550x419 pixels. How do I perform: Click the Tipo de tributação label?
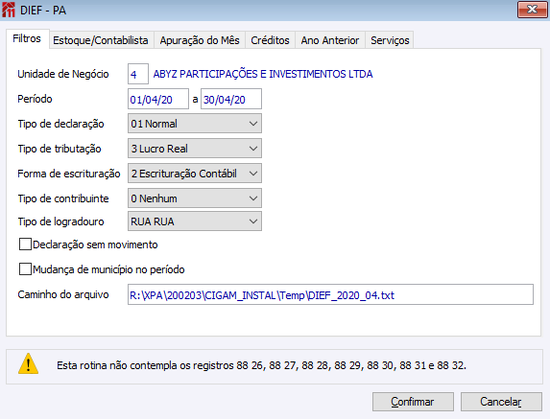(x=60, y=149)
